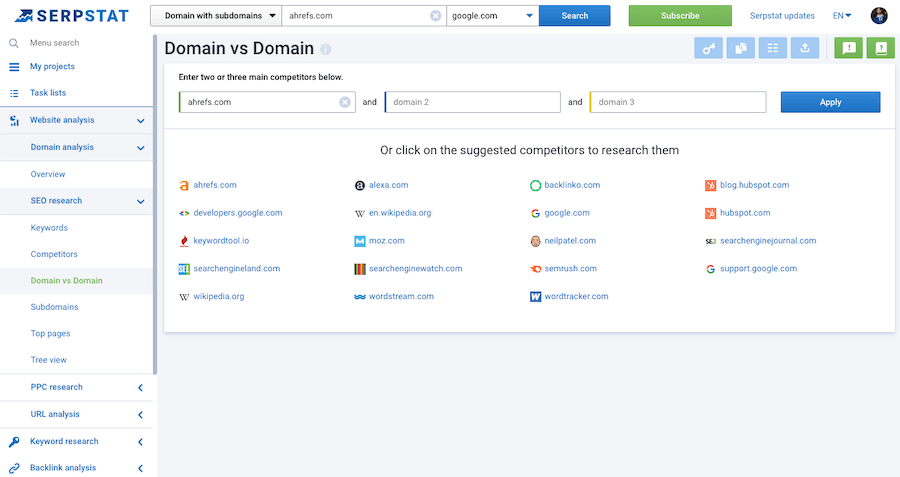Select Domain vs Domain menu item
The height and width of the screenshot is (477, 900).
click(67, 280)
